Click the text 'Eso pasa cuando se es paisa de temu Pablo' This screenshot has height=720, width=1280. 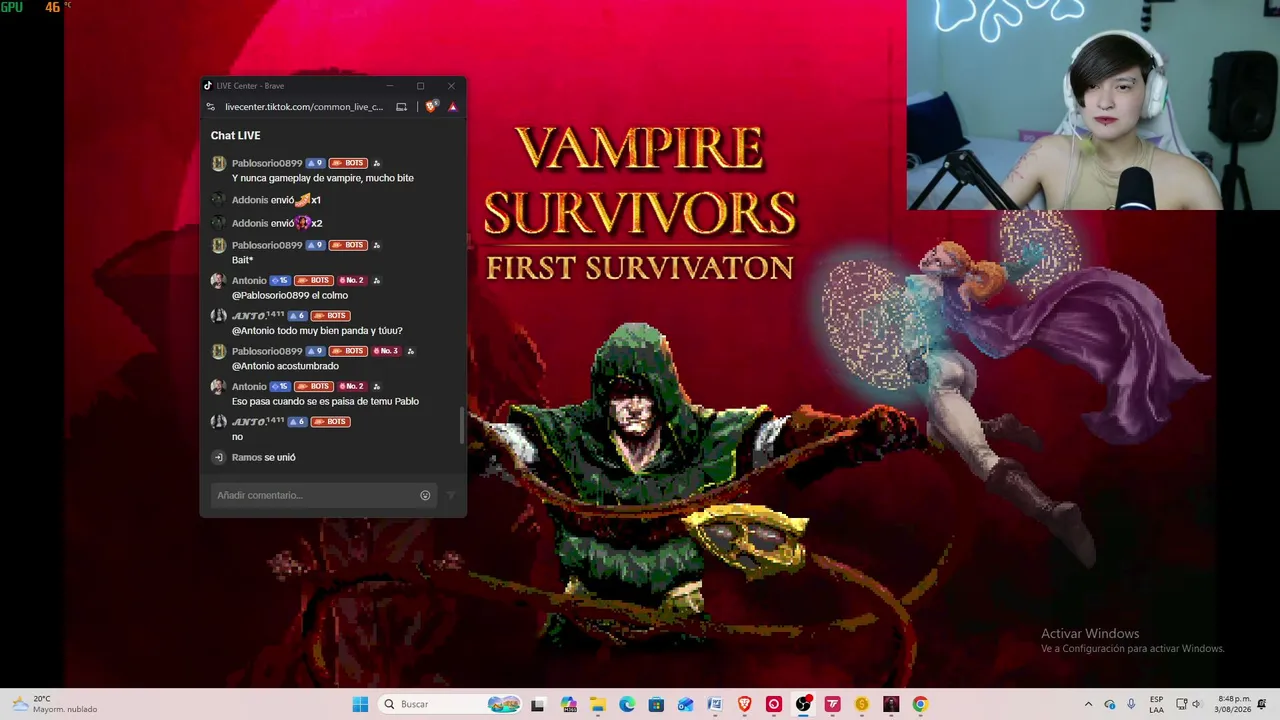point(325,401)
